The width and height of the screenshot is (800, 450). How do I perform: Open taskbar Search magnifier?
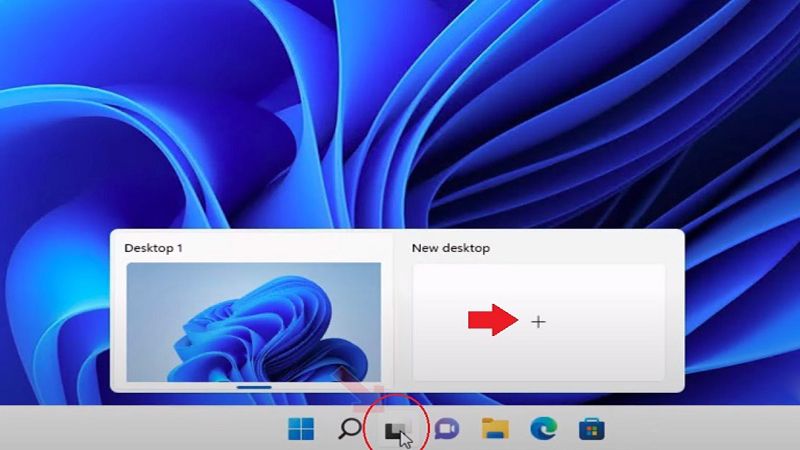tap(349, 429)
